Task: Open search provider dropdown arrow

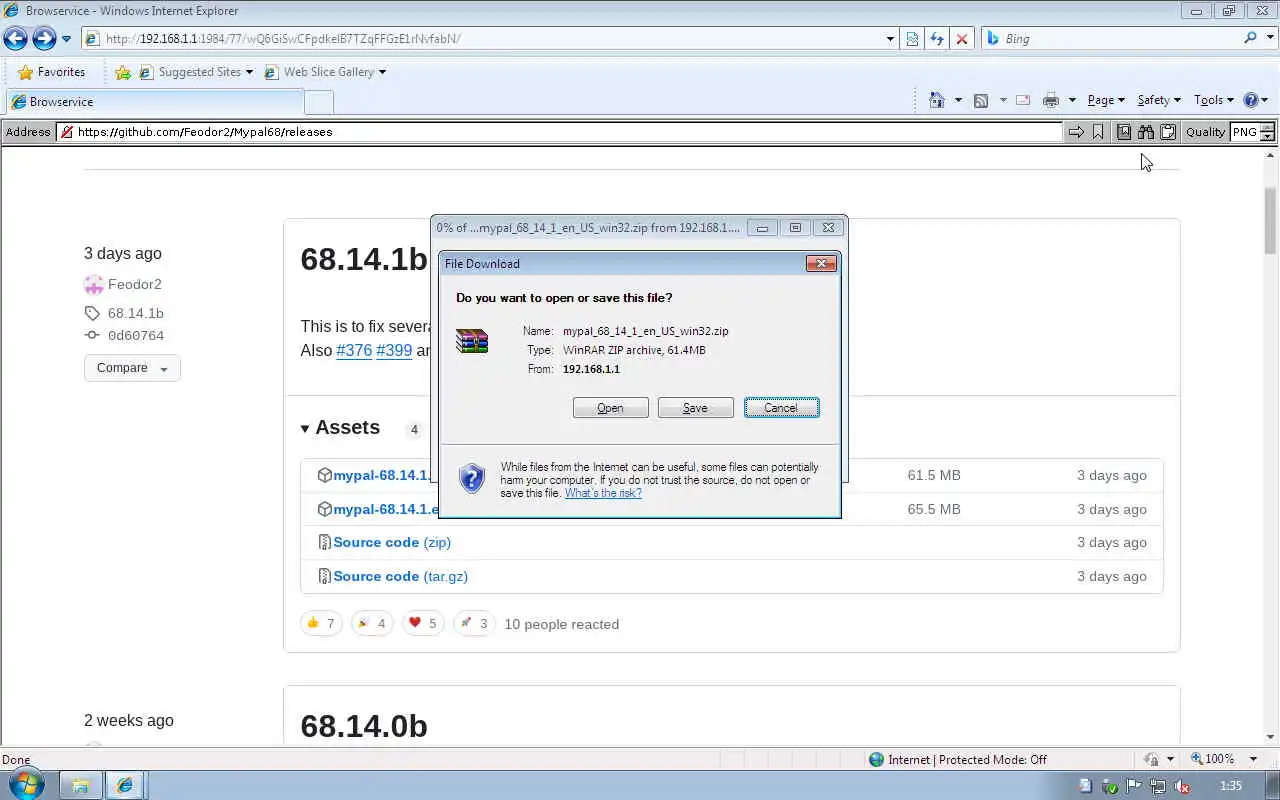Action: click(x=1269, y=38)
